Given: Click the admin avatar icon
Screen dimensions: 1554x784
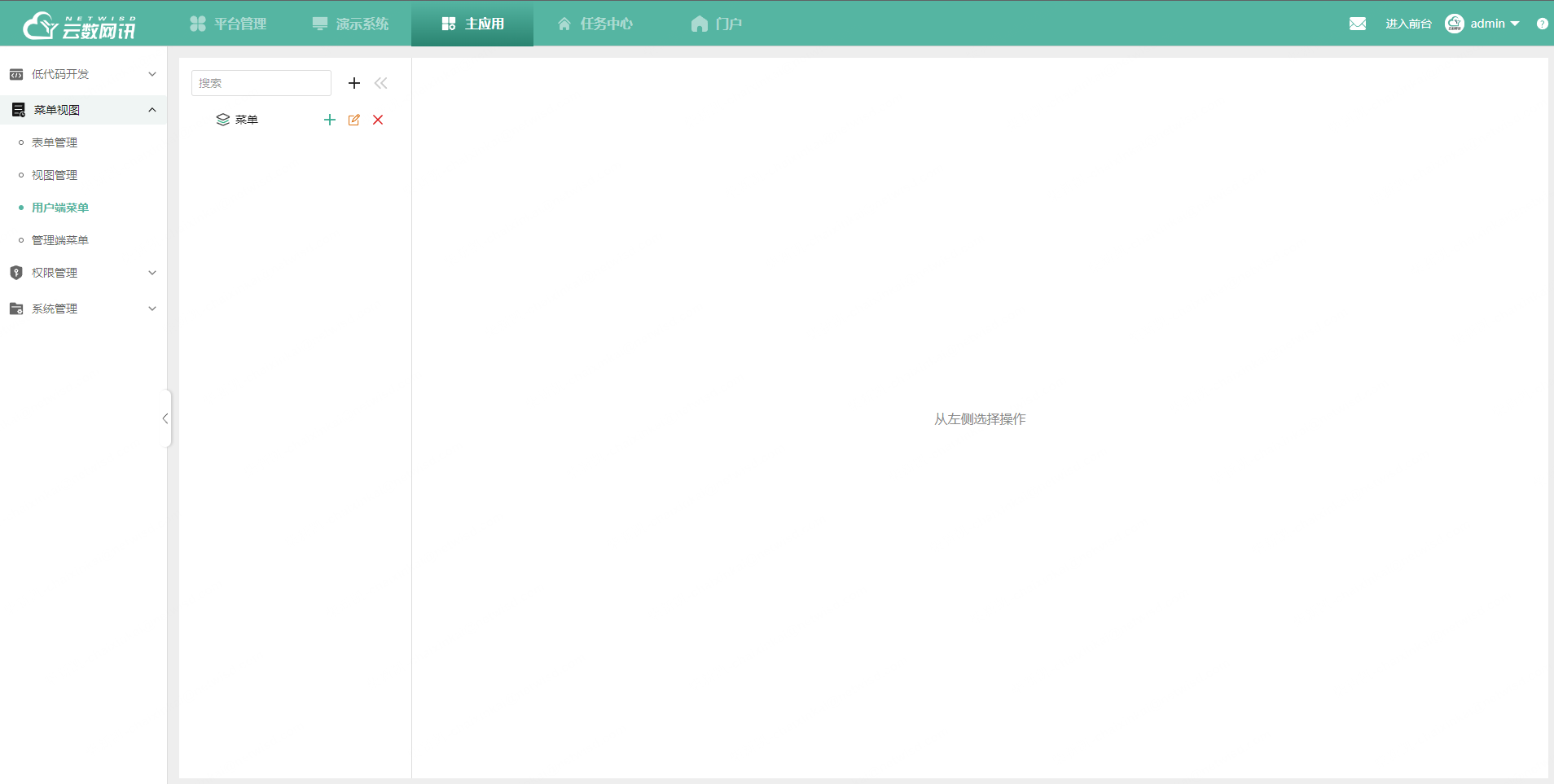Looking at the screenshot, I should pyautogui.click(x=1455, y=24).
